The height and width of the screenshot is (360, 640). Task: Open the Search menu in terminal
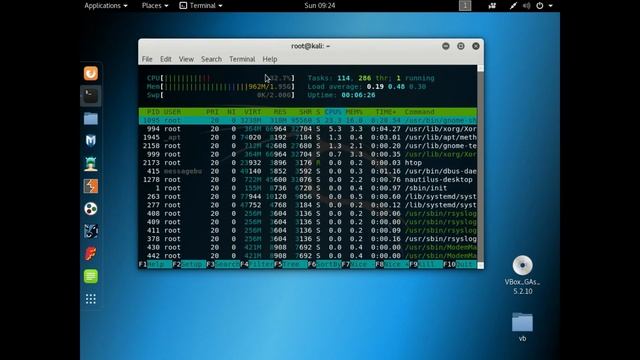211,59
